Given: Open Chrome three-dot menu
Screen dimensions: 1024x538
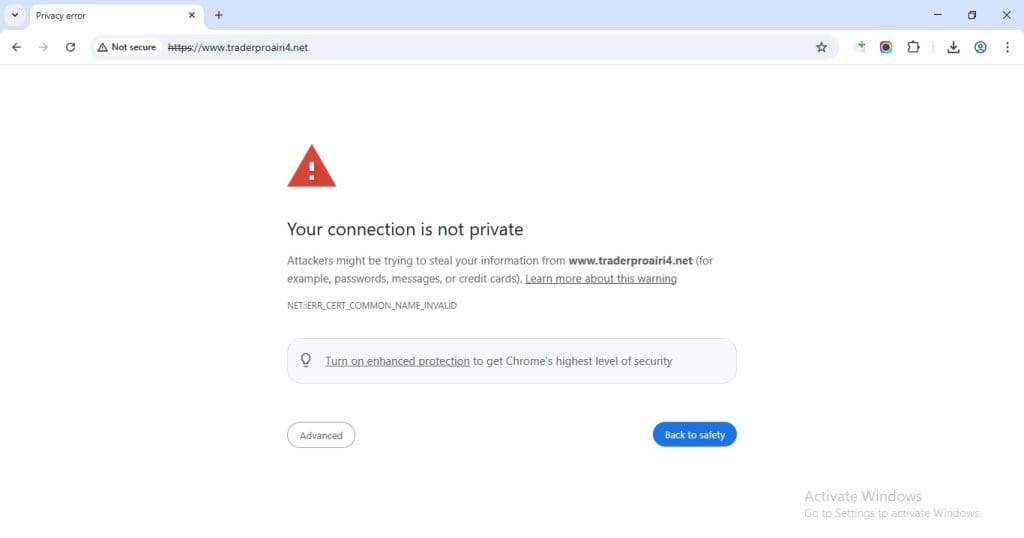Looking at the screenshot, I should pos(1007,47).
